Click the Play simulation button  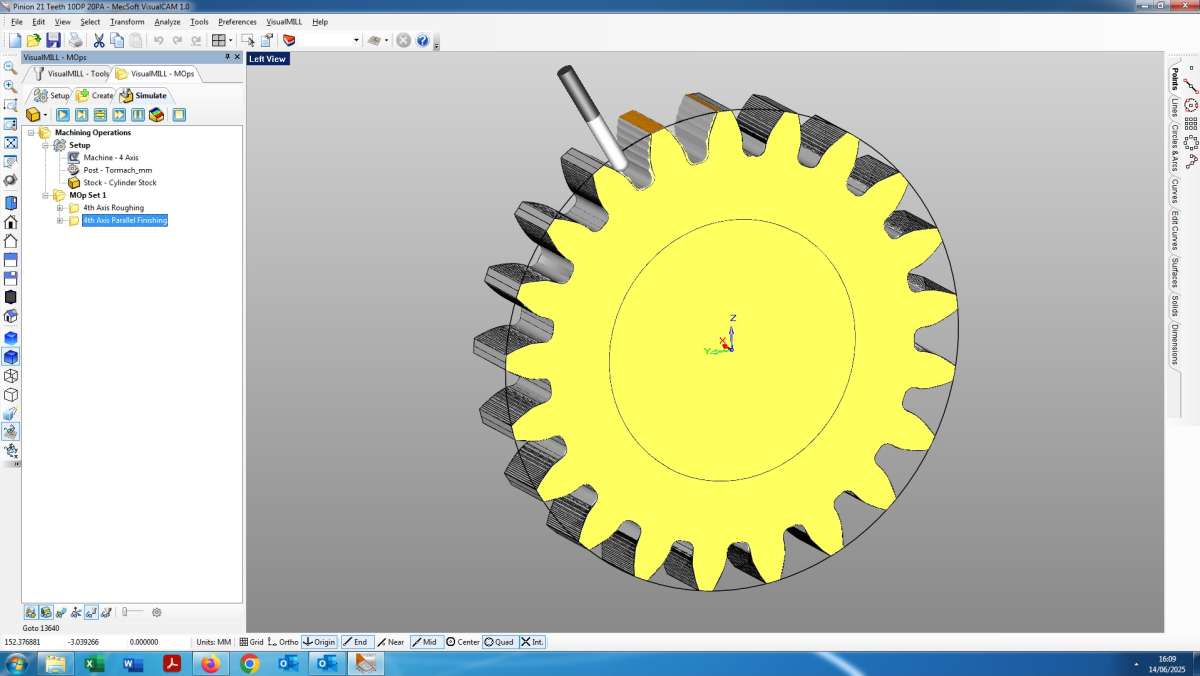[x=63, y=115]
